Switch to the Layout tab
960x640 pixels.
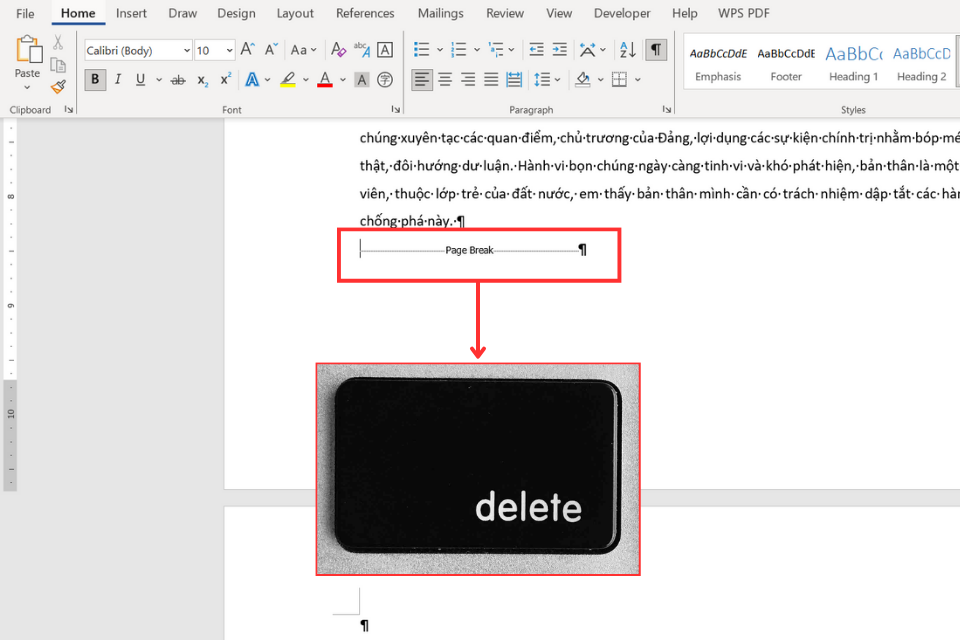(295, 13)
